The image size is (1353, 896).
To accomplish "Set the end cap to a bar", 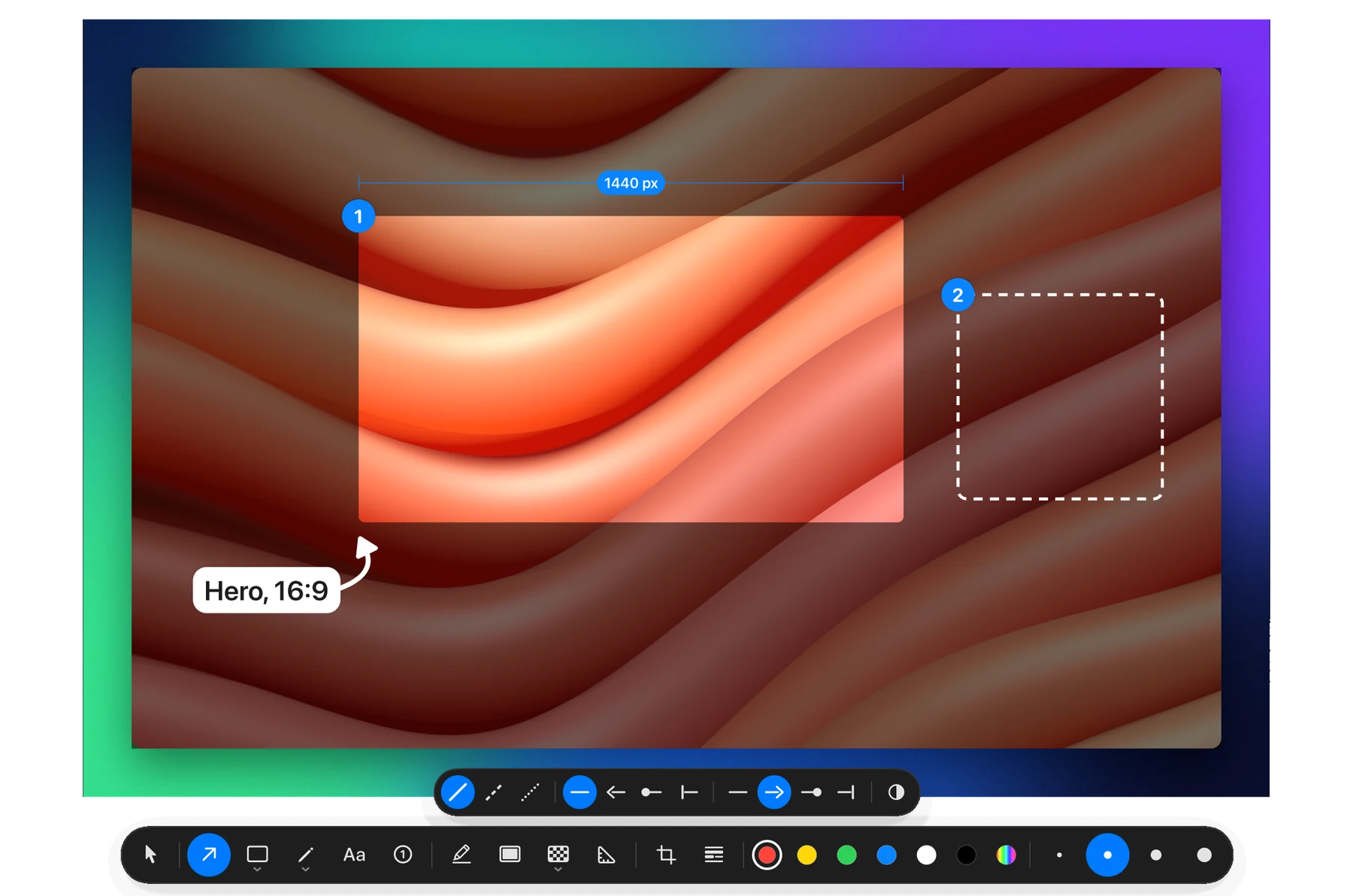I will (x=846, y=792).
